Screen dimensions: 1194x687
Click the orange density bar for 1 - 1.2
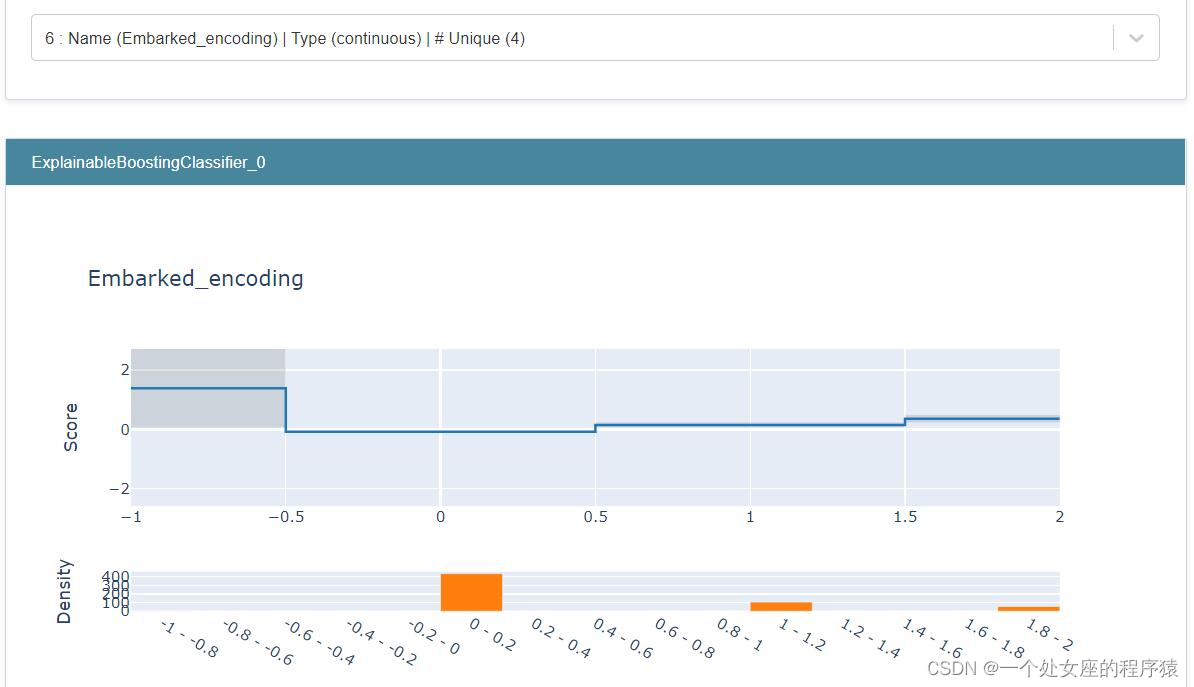pos(781,606)
